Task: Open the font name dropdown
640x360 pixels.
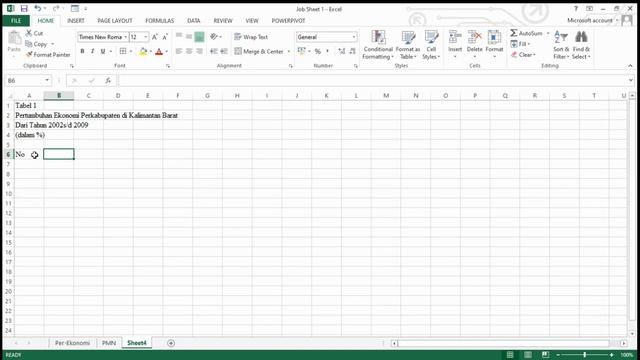Action: (x=126, y=37)
